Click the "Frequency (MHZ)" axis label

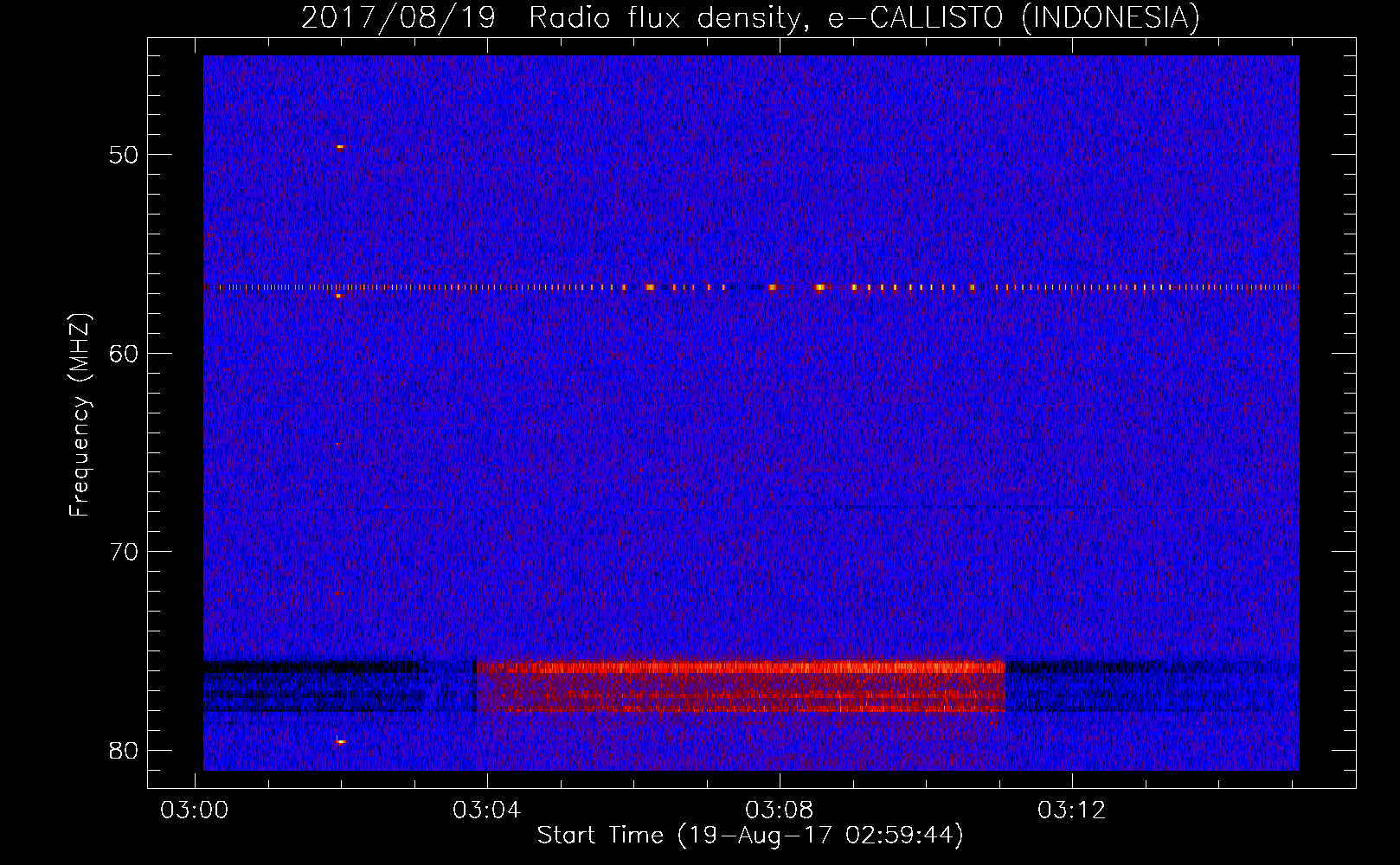(80, 415)
